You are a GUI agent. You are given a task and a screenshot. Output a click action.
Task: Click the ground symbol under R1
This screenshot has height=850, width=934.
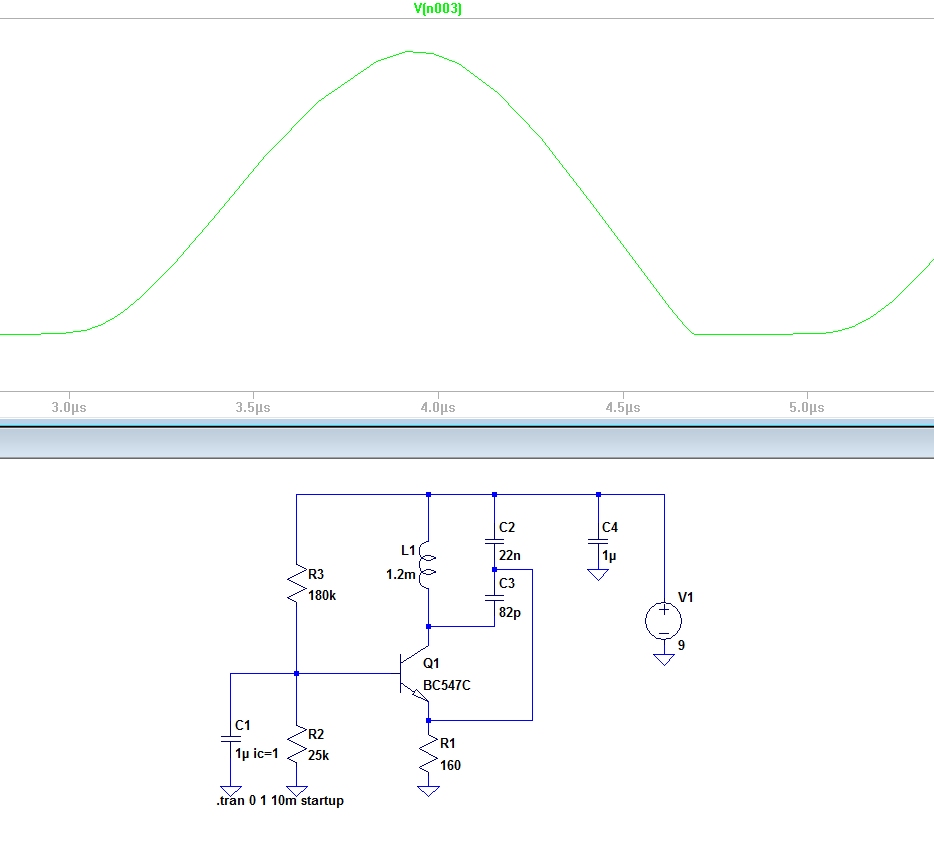coord(428,791)
